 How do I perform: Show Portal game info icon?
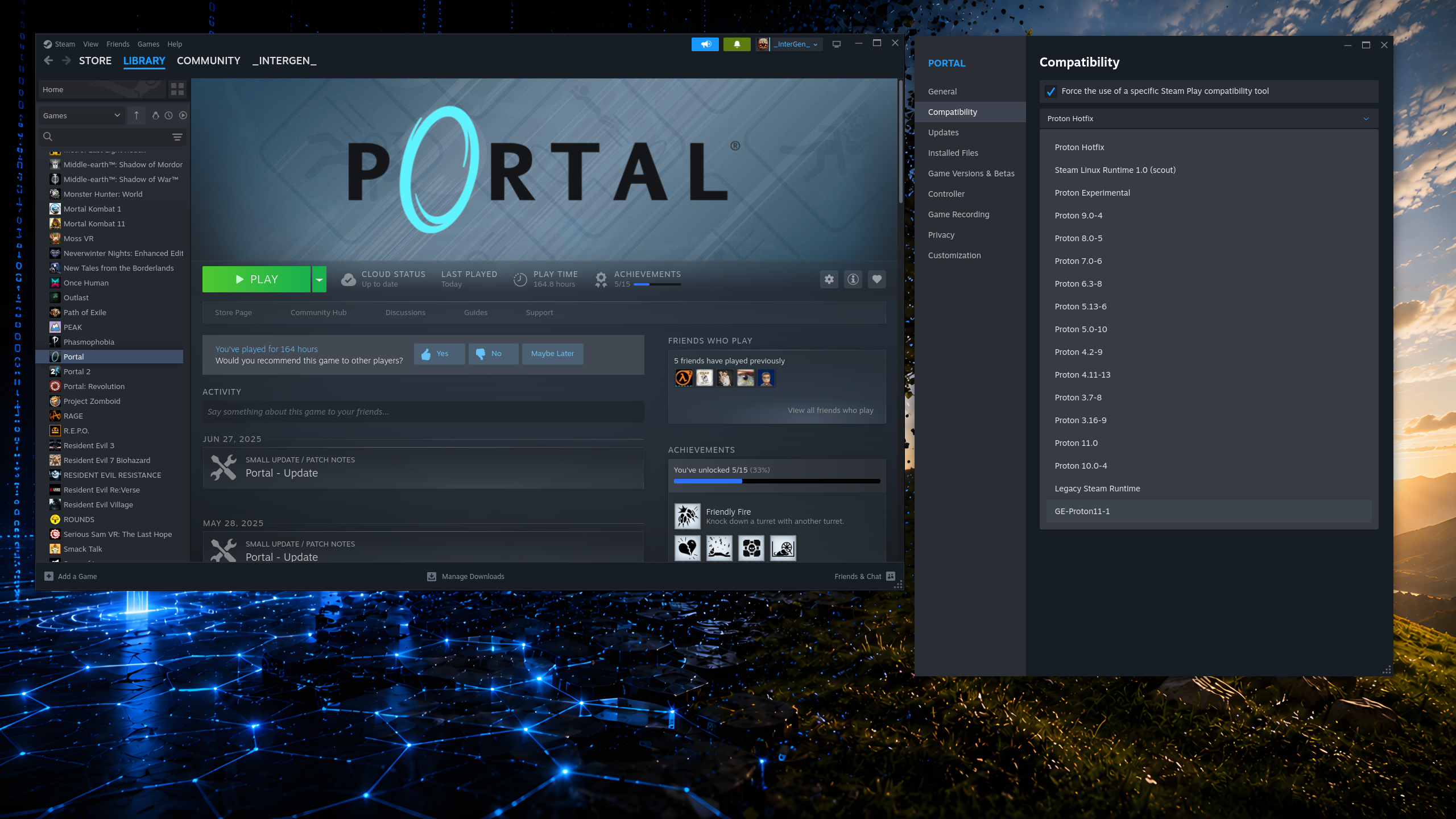click(x=853, y=279)
